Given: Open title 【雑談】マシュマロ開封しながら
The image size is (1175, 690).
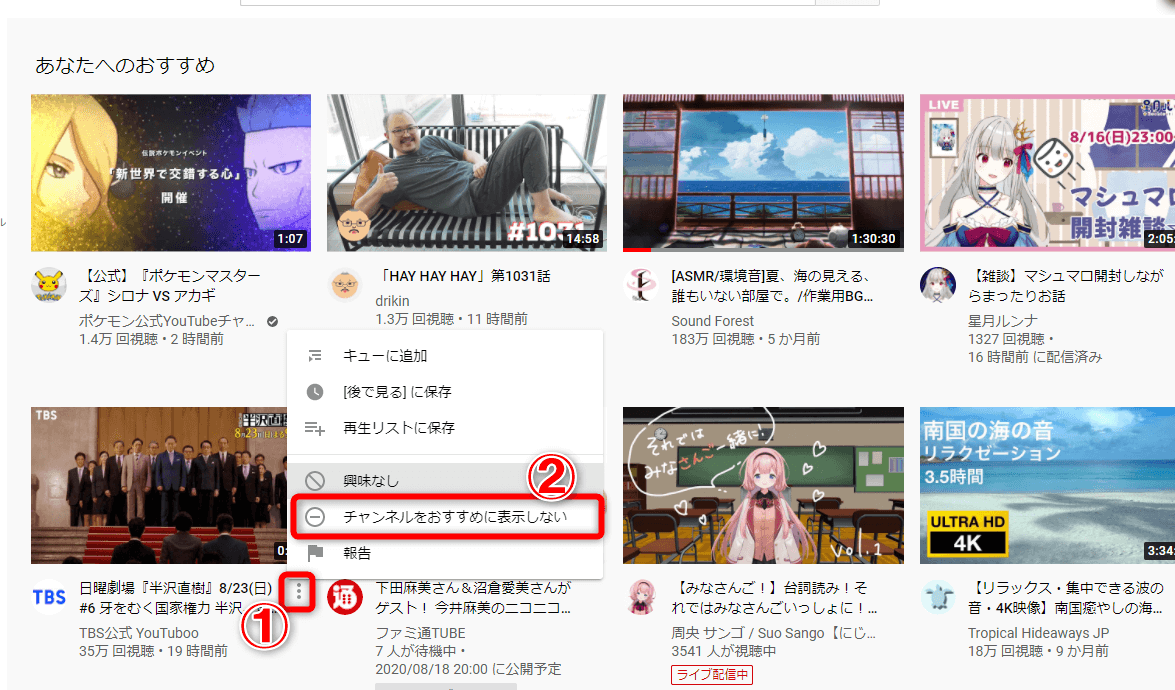Looking at the screenshot, I should [x=1066, y=286].
